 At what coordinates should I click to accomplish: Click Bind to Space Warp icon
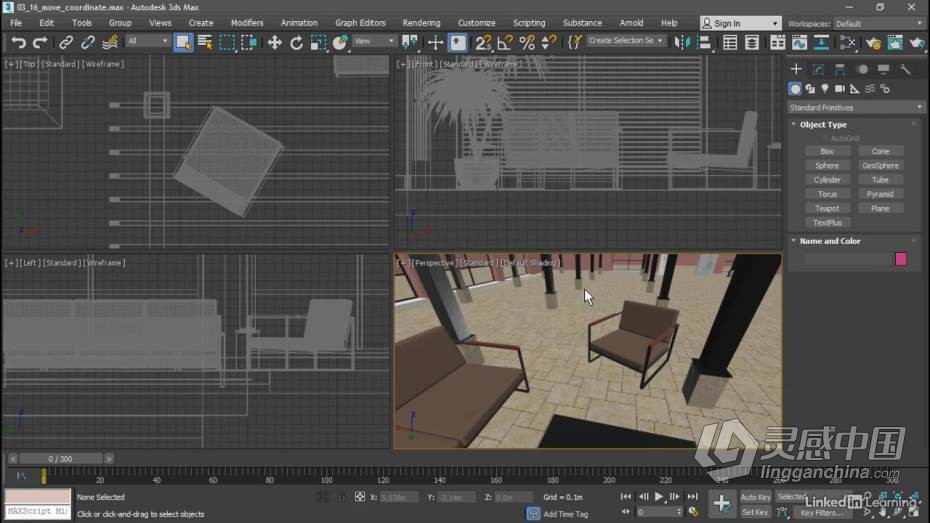click(110, 42)
